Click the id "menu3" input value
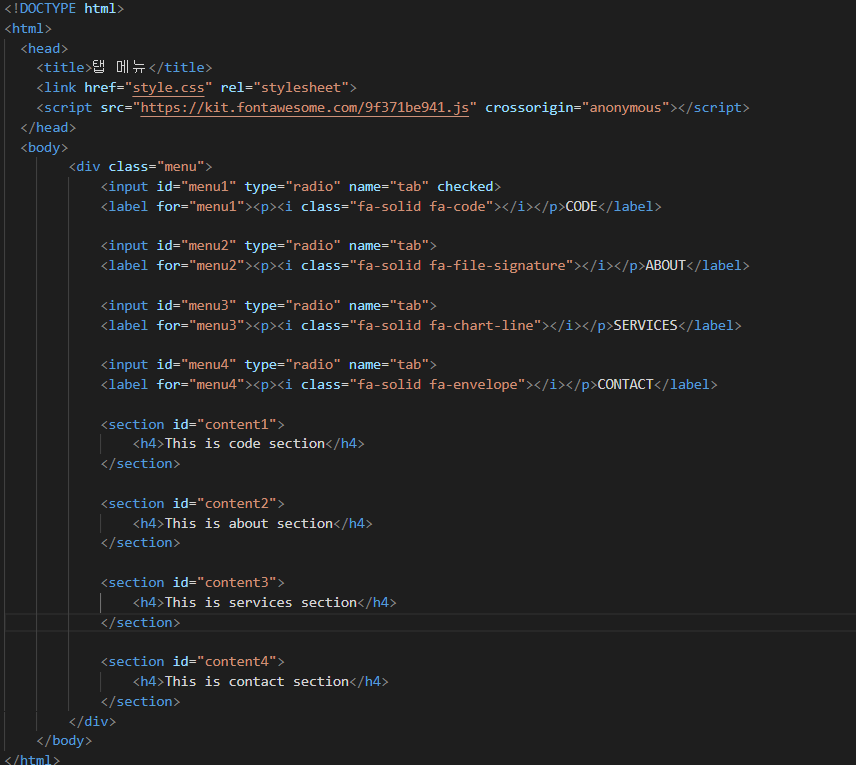Viewport: 856px width, 765px height. (x=209, y=306)
